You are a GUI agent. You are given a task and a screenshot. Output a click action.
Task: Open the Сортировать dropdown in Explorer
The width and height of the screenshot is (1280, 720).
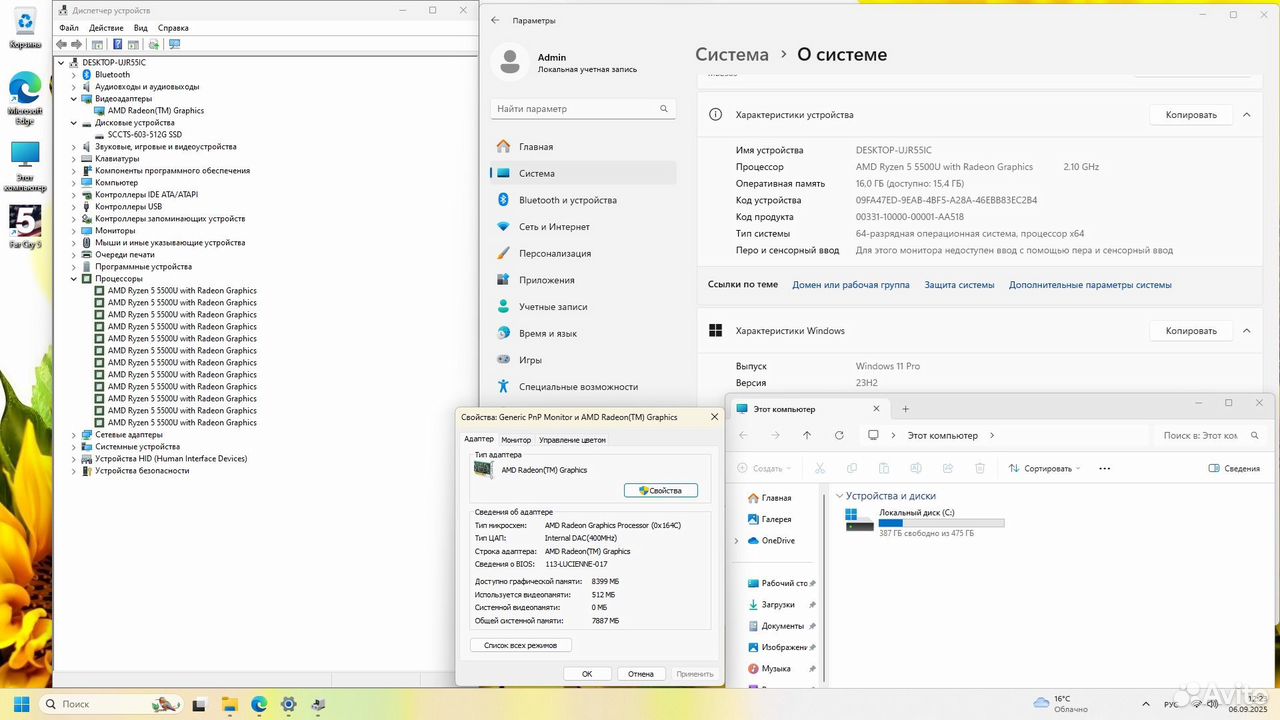click(x=1046, y=468)
